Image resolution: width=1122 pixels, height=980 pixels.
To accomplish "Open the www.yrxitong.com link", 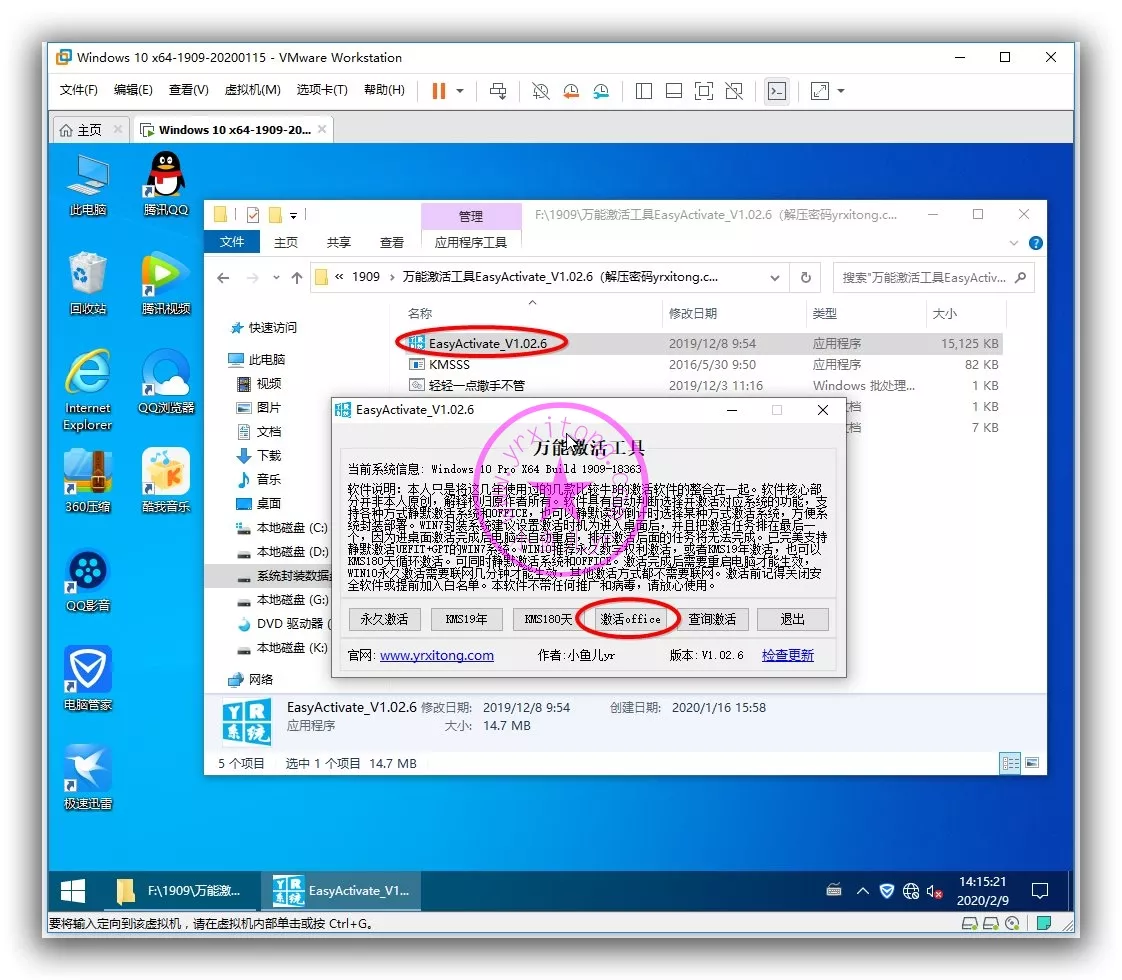I will 437,655.
